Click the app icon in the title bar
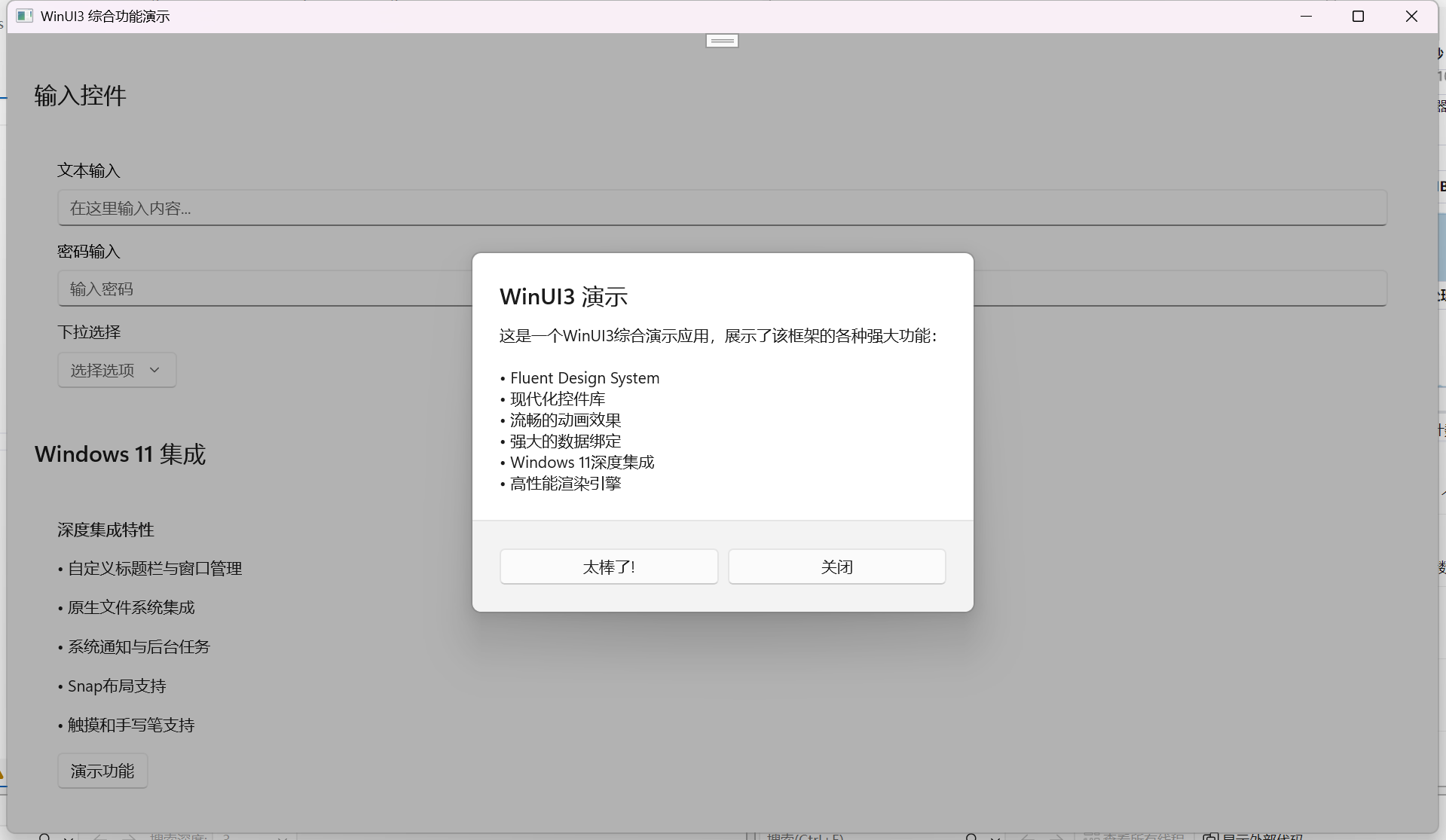1446x840 pixels. tap(25, 16)
